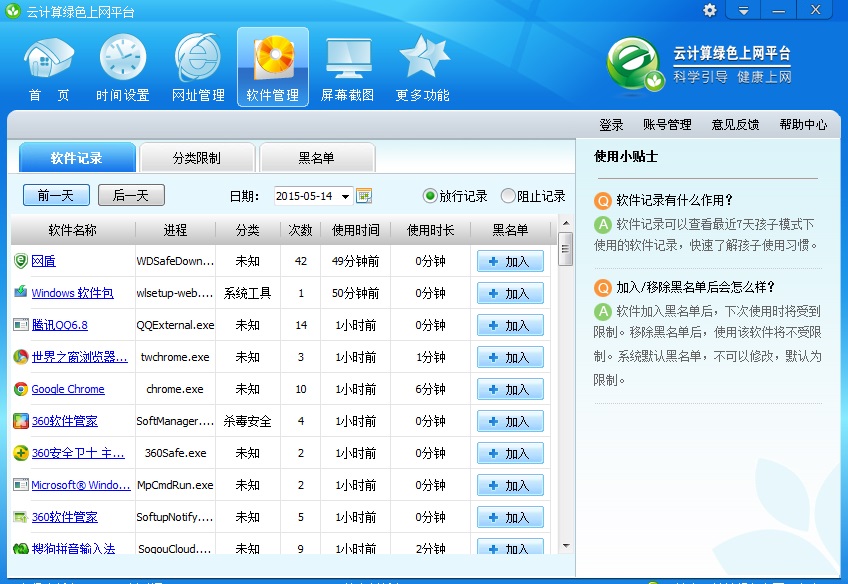Open 360软件管家 link for SoftupNotify process
This screenshot has width=848, height=584.
coord(64,516)
